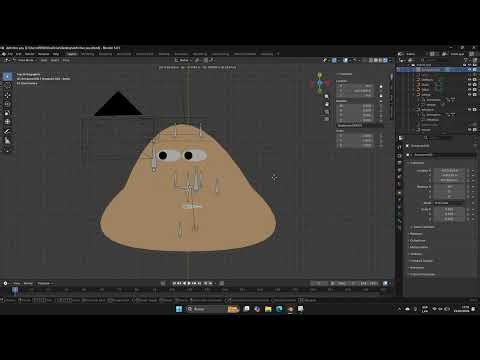
Task: Open the Pose menu in viewport header
Action: pos(66,60)
